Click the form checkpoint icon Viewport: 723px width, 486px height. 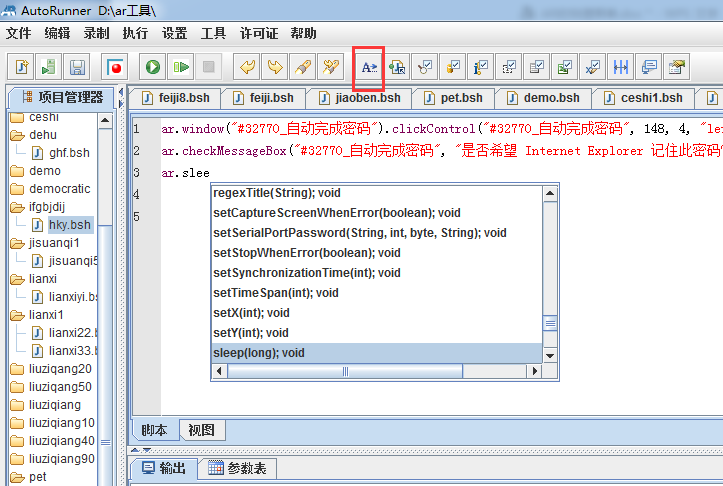tap(537, 67)
